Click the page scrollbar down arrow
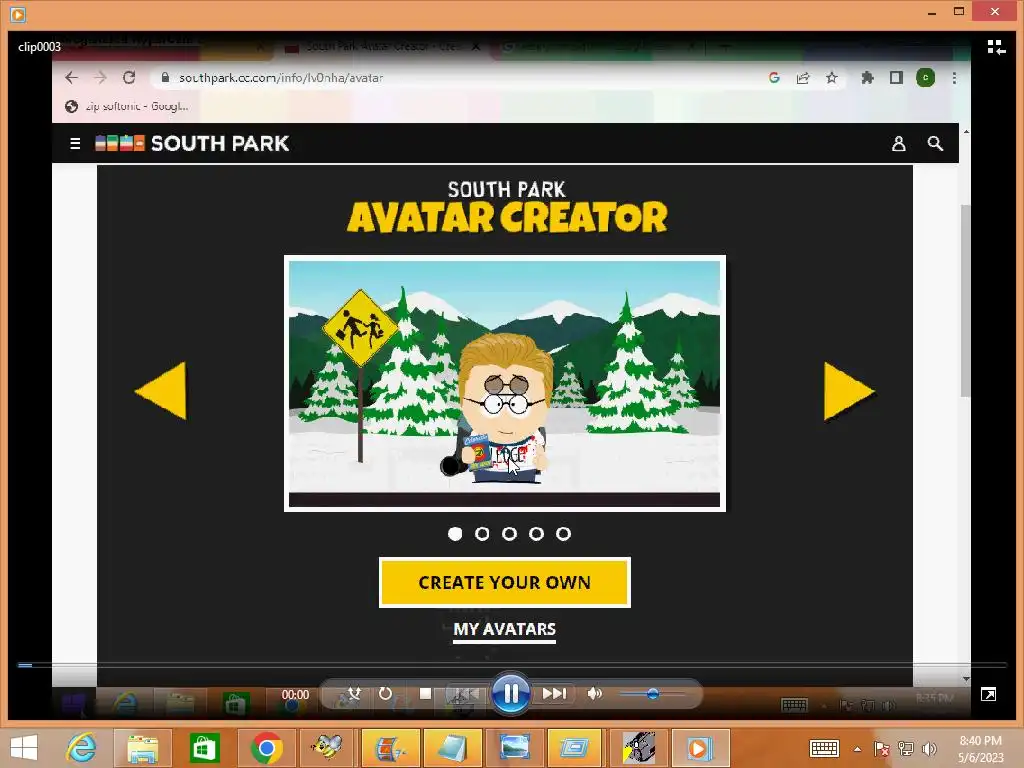Viewport: 1024px width, 768px height. 966,679
